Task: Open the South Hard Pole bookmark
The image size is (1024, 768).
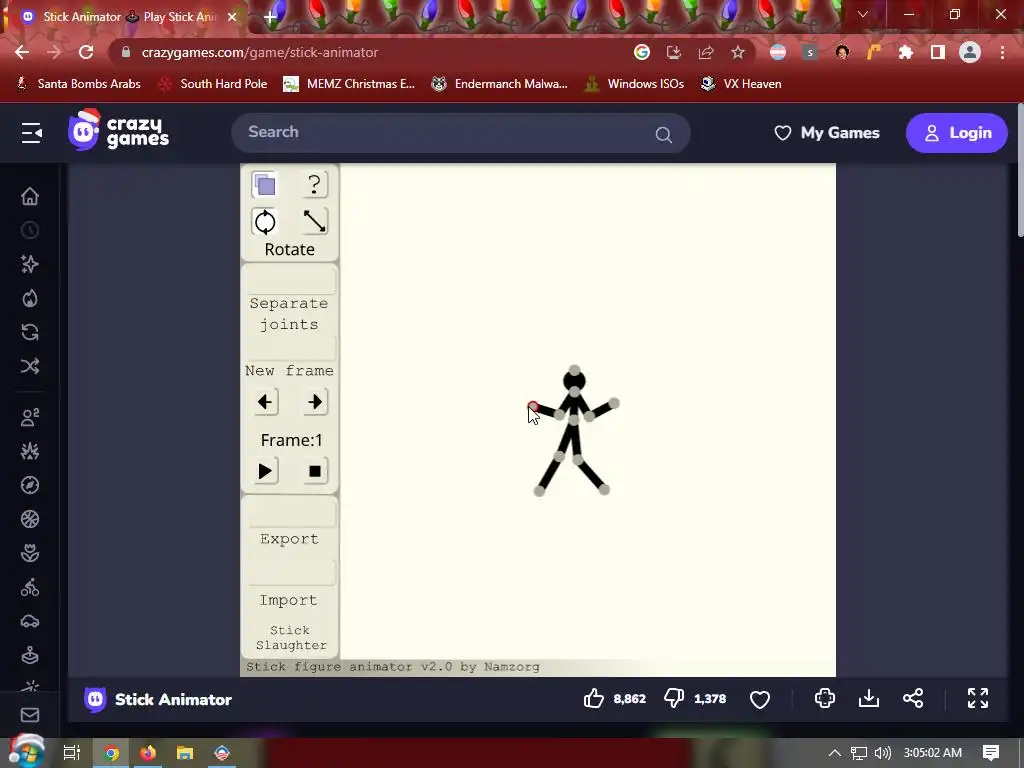Action: tap(213, 84)
